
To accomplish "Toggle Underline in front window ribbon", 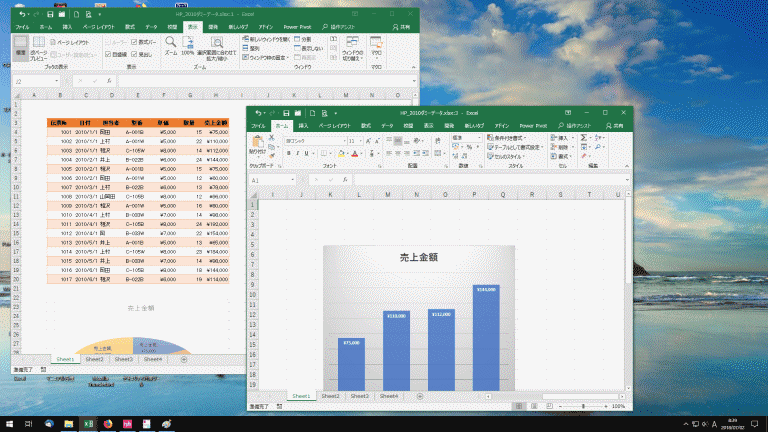I will [x=307, y=154].
